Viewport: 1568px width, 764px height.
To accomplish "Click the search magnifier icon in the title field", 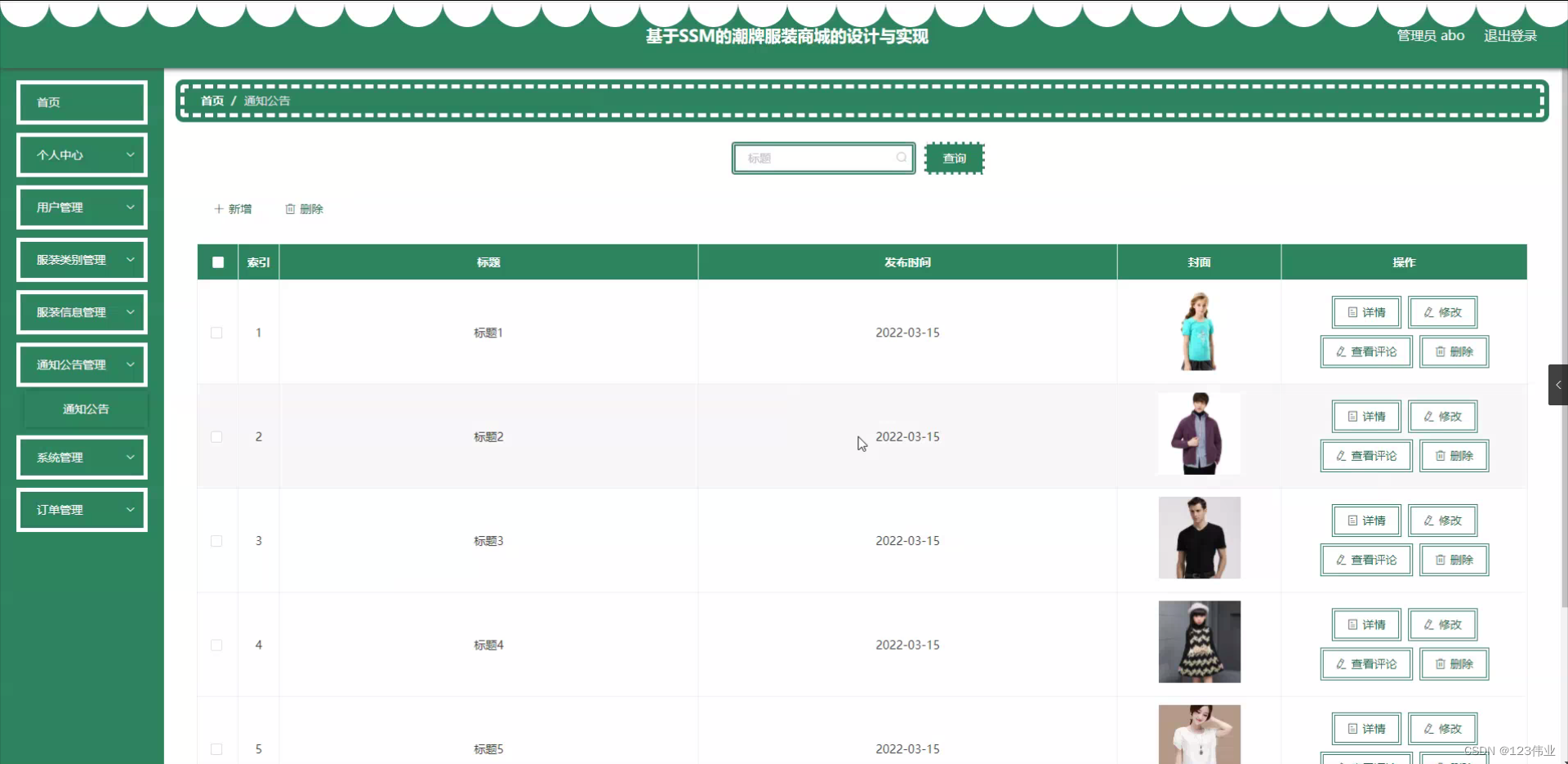I will pyautogui.click(x=902, y=157).
